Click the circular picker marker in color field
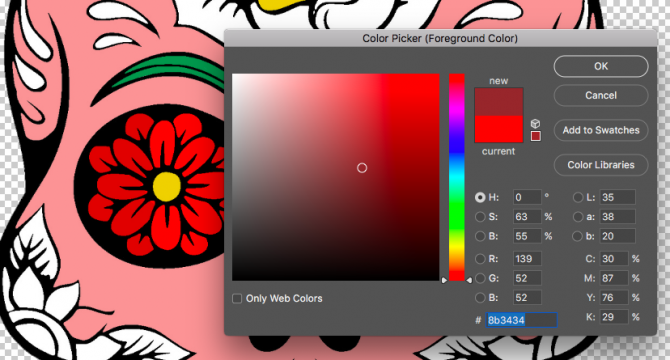Viewport: 670px width, 360px height. (x=362, y=168)
